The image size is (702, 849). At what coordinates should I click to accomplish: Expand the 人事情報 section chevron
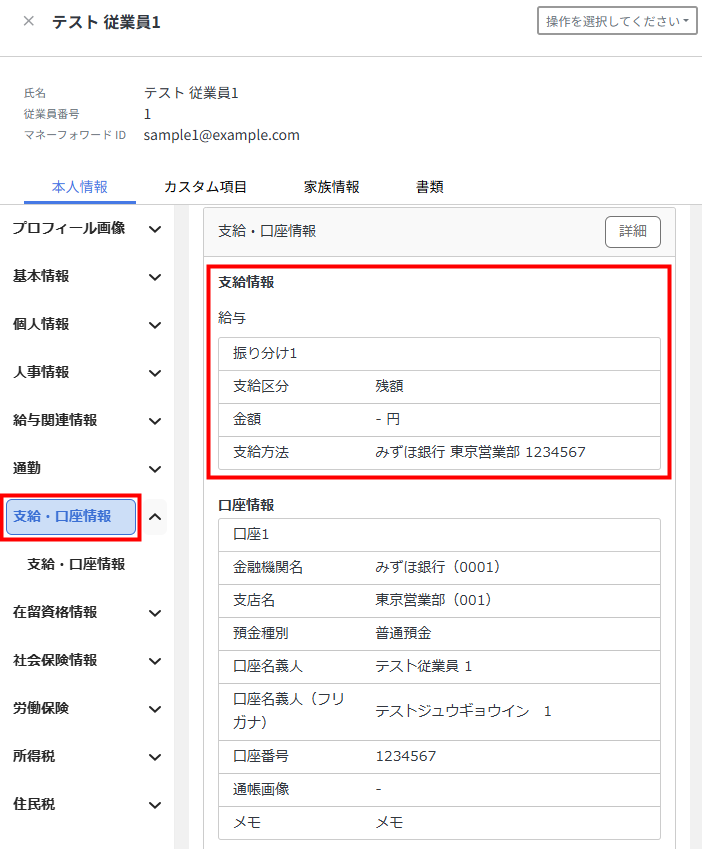(x=155, y=373)
